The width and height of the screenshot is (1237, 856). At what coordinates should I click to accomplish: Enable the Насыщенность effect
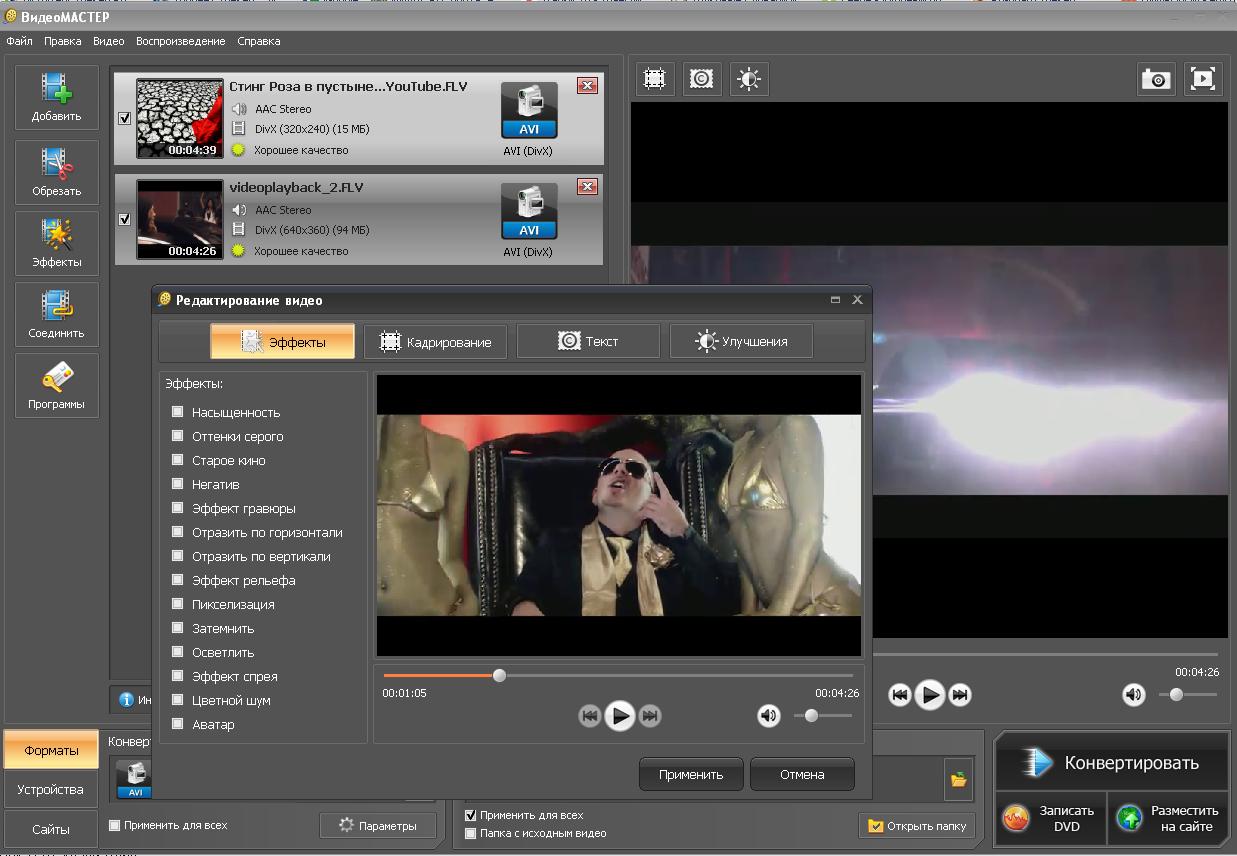click(x=178, y=412)
